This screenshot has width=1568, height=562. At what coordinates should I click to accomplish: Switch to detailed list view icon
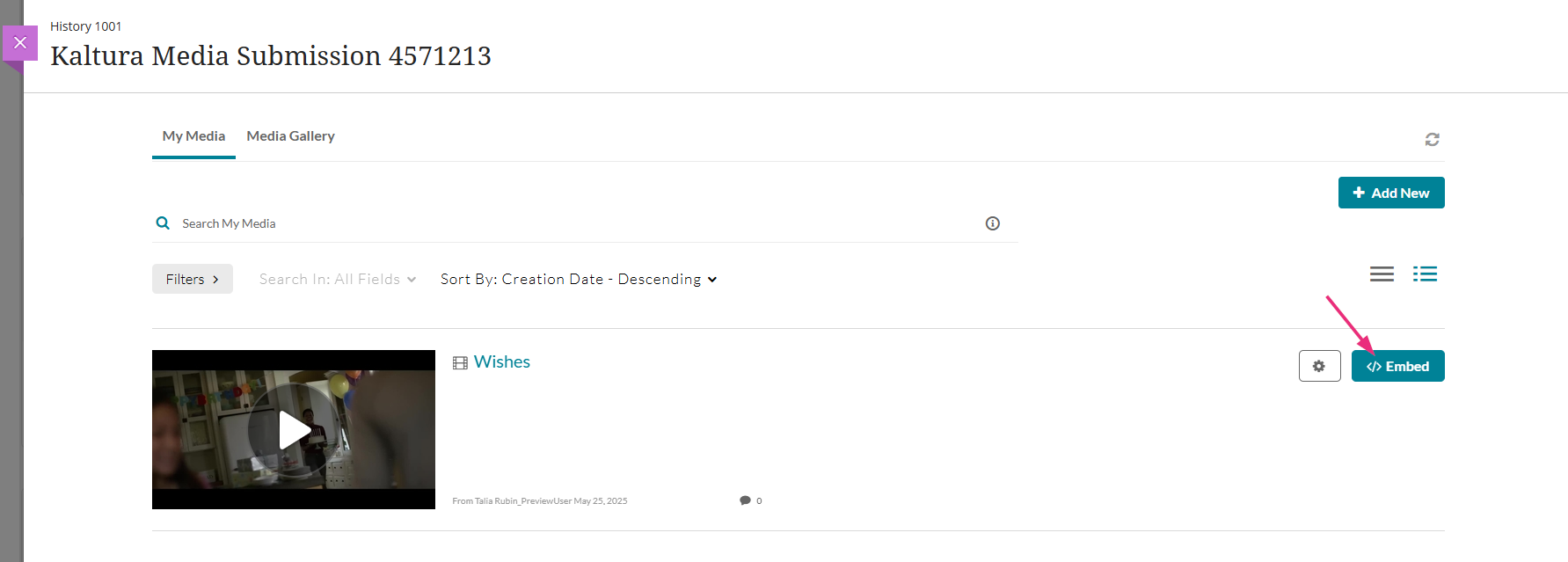point(1425,274)
